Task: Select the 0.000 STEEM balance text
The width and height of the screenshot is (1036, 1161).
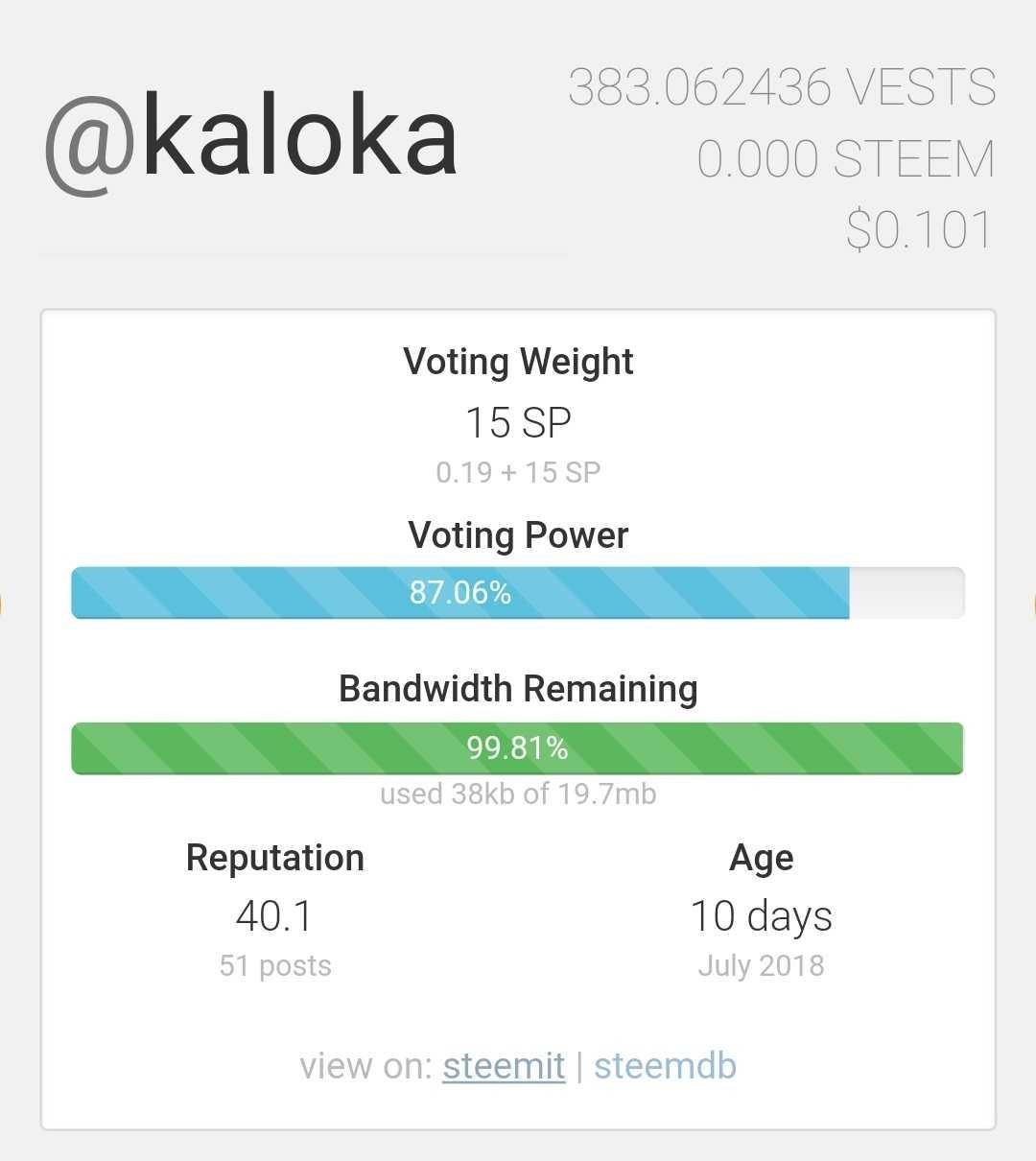Action: coord(845,159)
